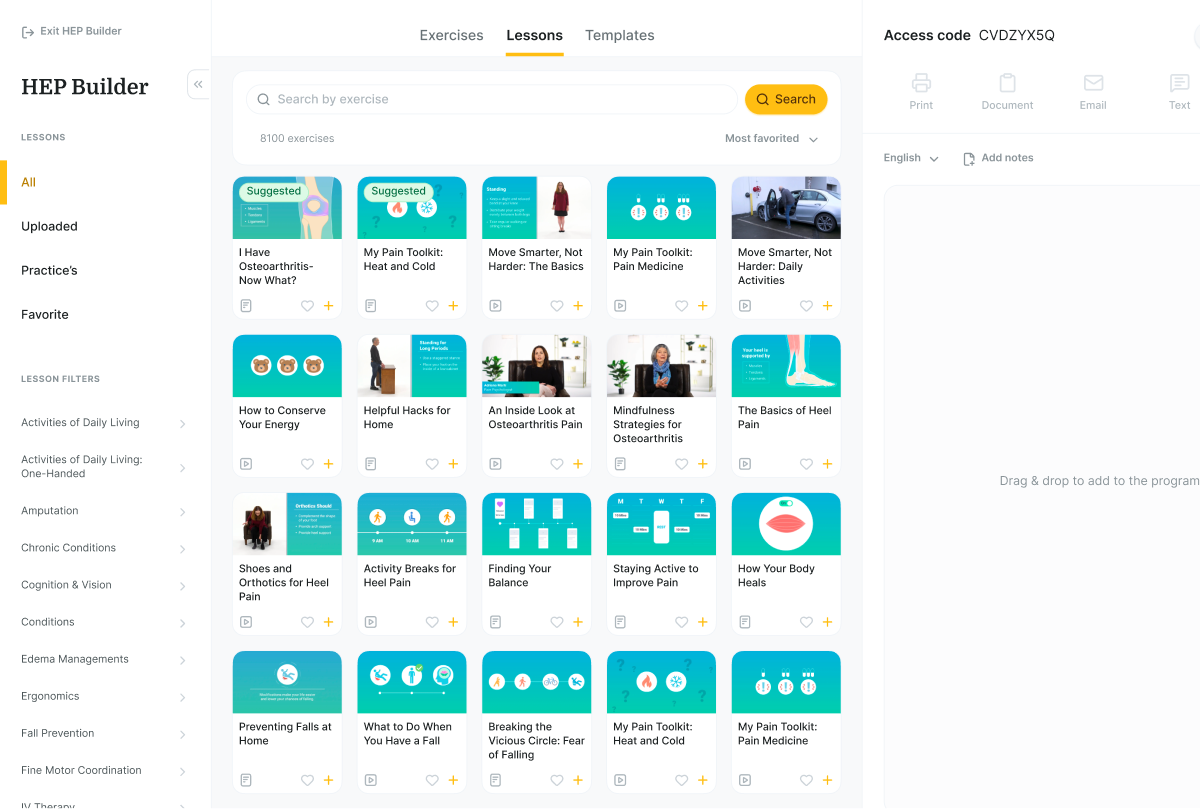Click the Search button
The image size is (1200, 809).
tap(786, 99)
